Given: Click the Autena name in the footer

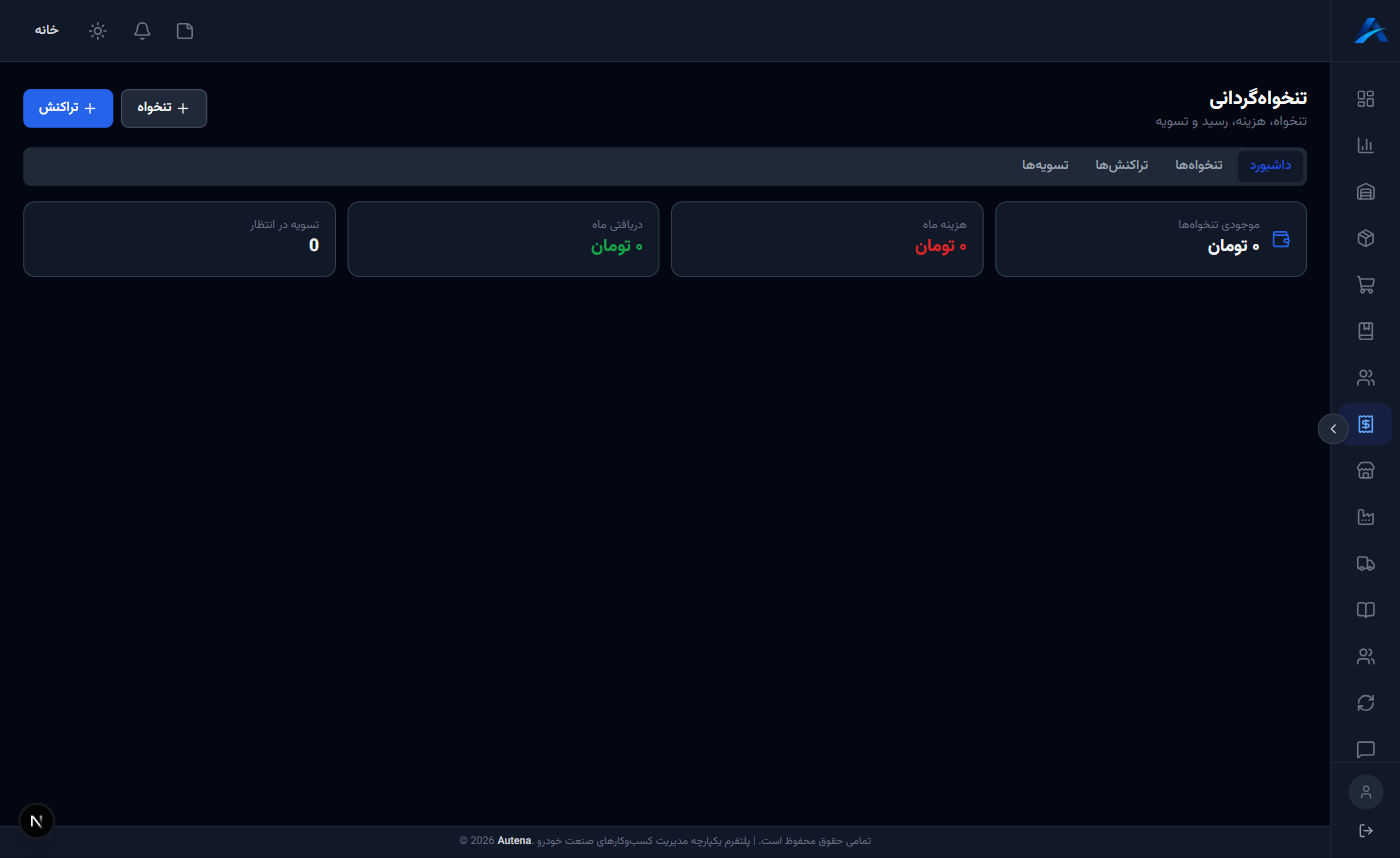Looking at the screenshot, I should click(x=514, y=841).
